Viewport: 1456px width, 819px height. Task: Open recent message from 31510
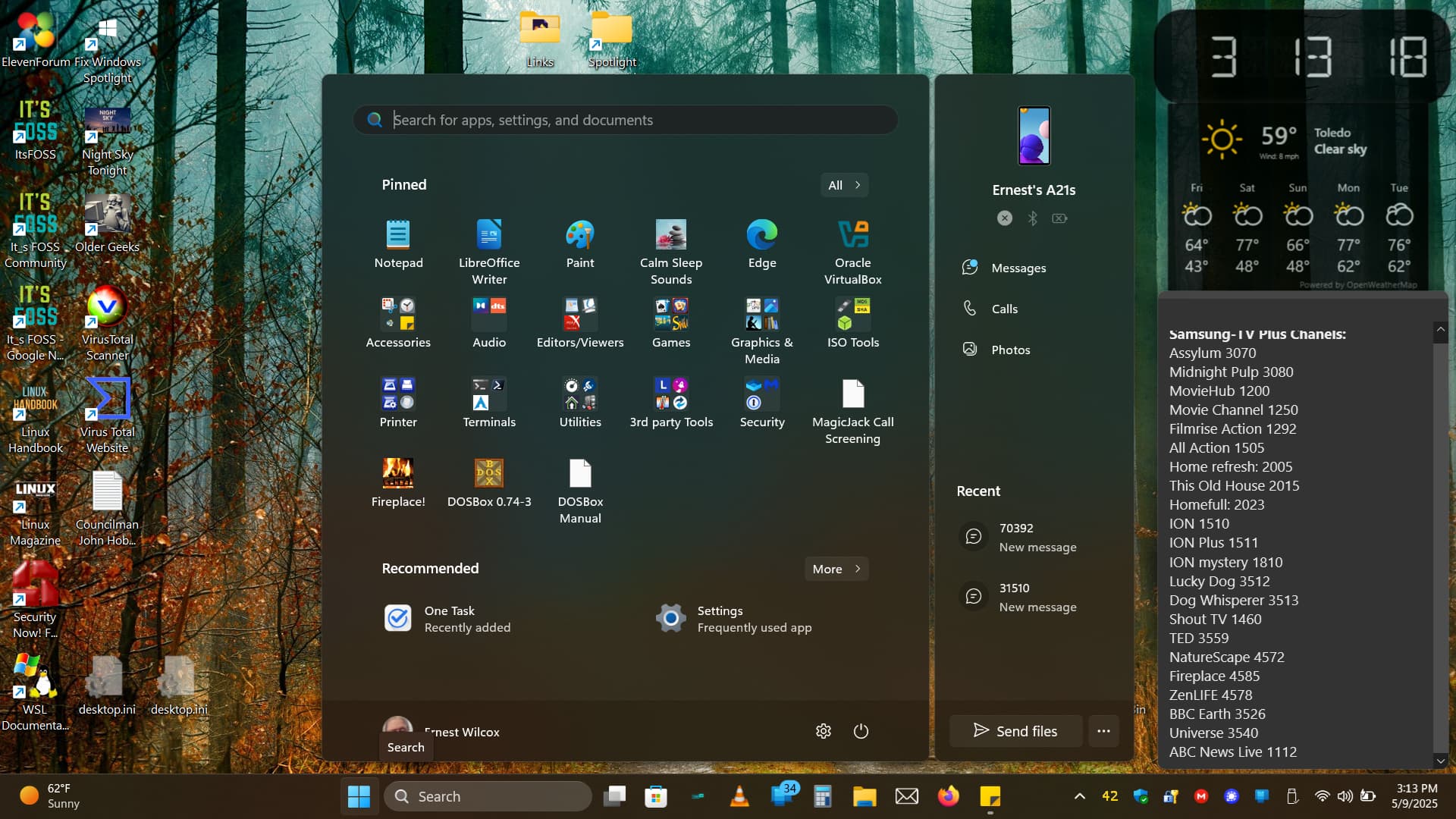coord(1034,597)
